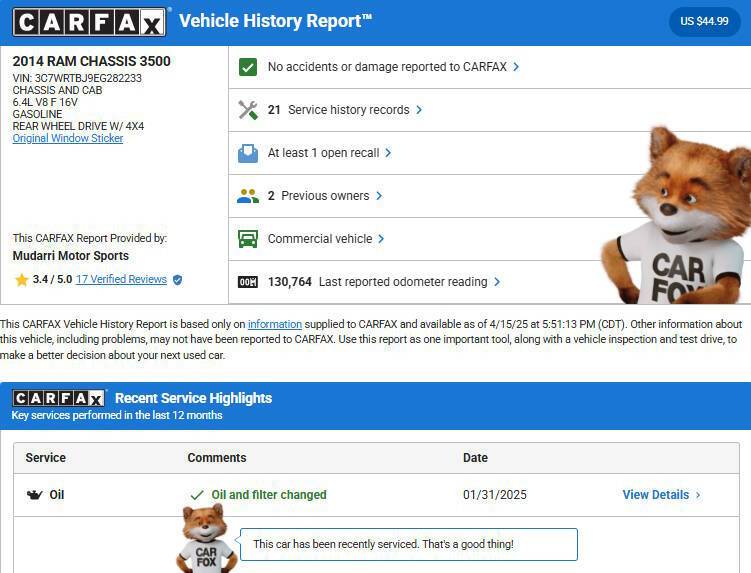Expand the chevron after Previous owners
Image resolution: width=751 pixels, height=573 pixels.
click(379, 195)
